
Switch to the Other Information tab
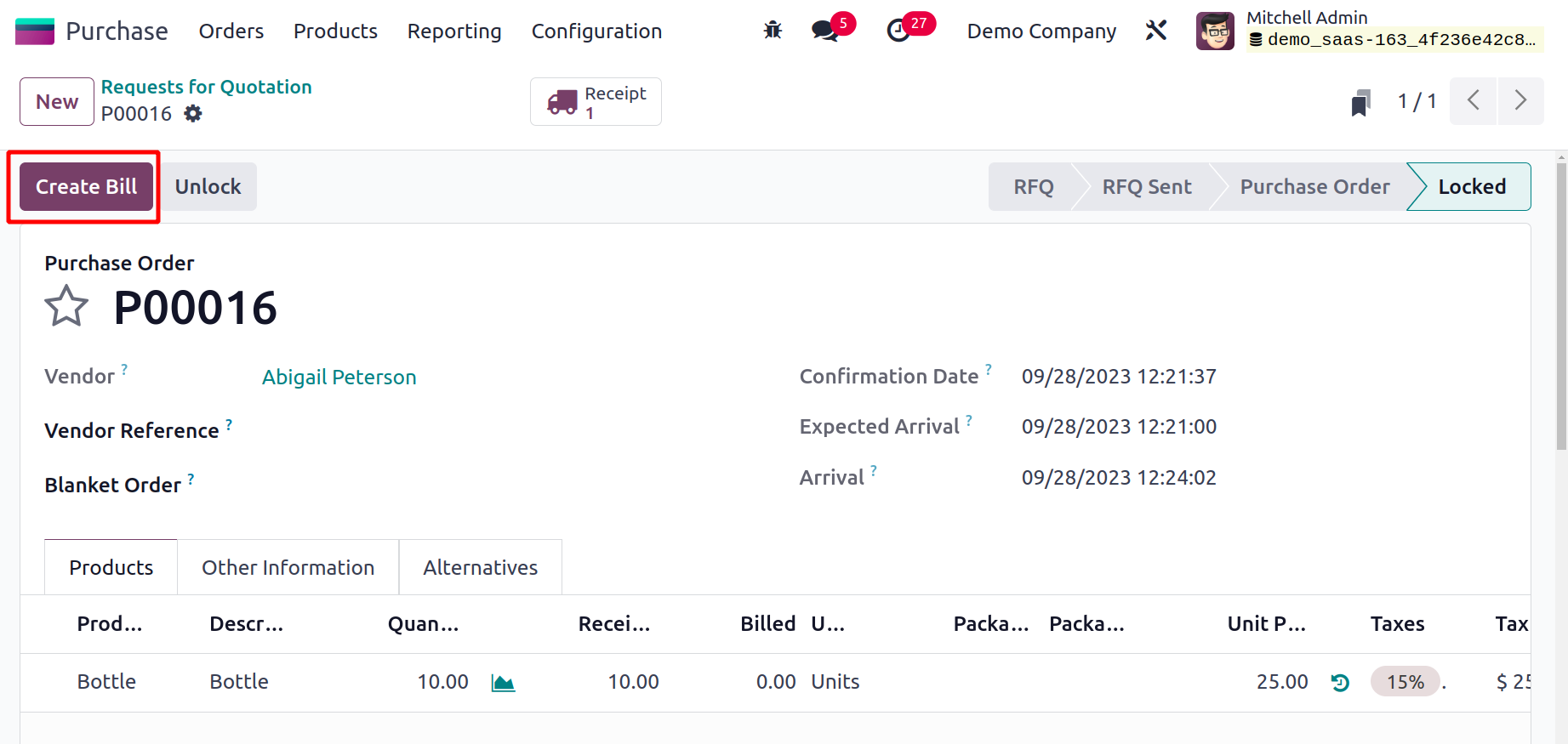pyautogui.click(x=288, y=567)
